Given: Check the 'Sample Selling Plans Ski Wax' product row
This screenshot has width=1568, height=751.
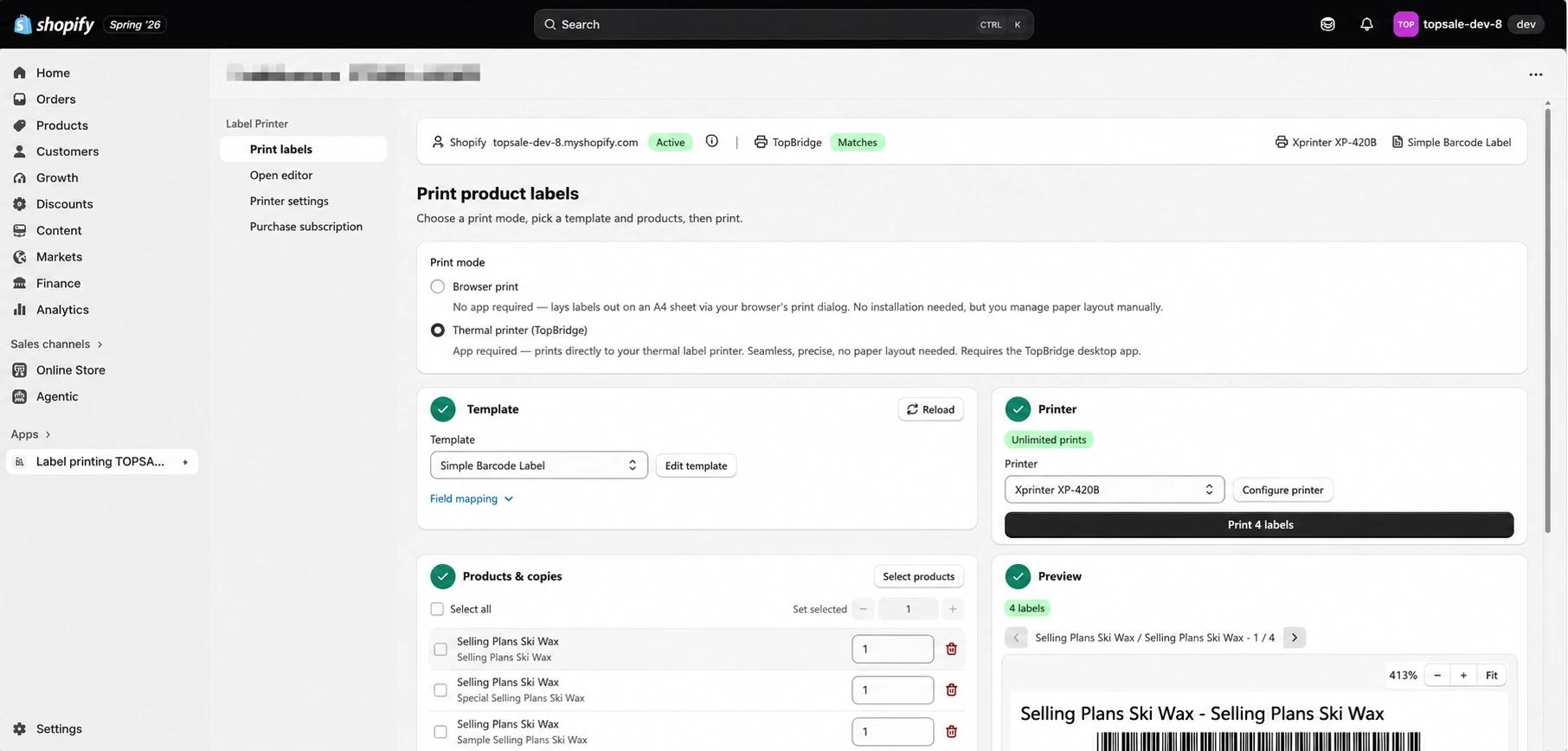Looking at the screenshot, I should tap(440, 732).
